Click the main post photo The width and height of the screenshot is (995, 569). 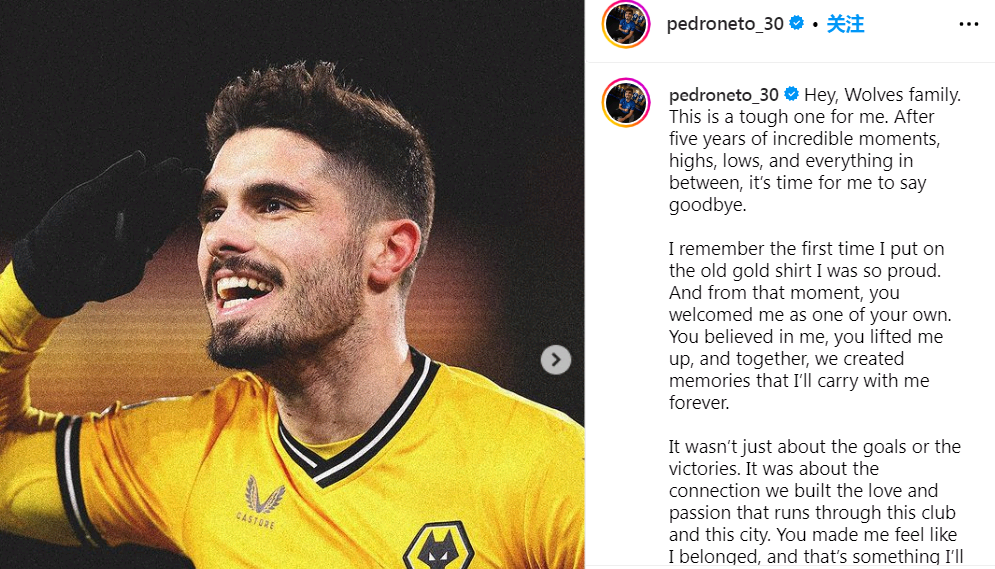300,300
